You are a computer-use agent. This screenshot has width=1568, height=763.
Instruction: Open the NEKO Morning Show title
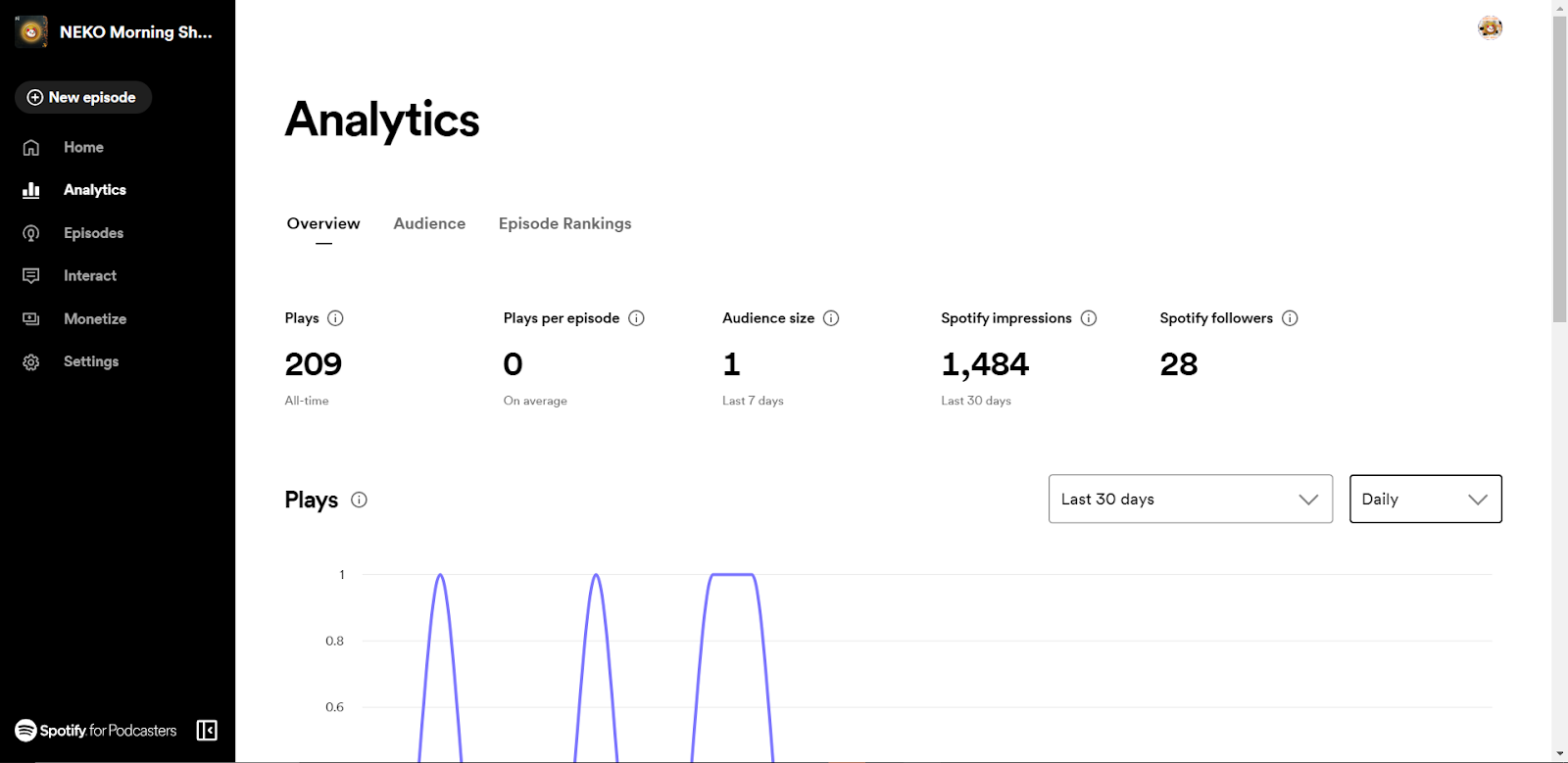click(x=135, y=32)
